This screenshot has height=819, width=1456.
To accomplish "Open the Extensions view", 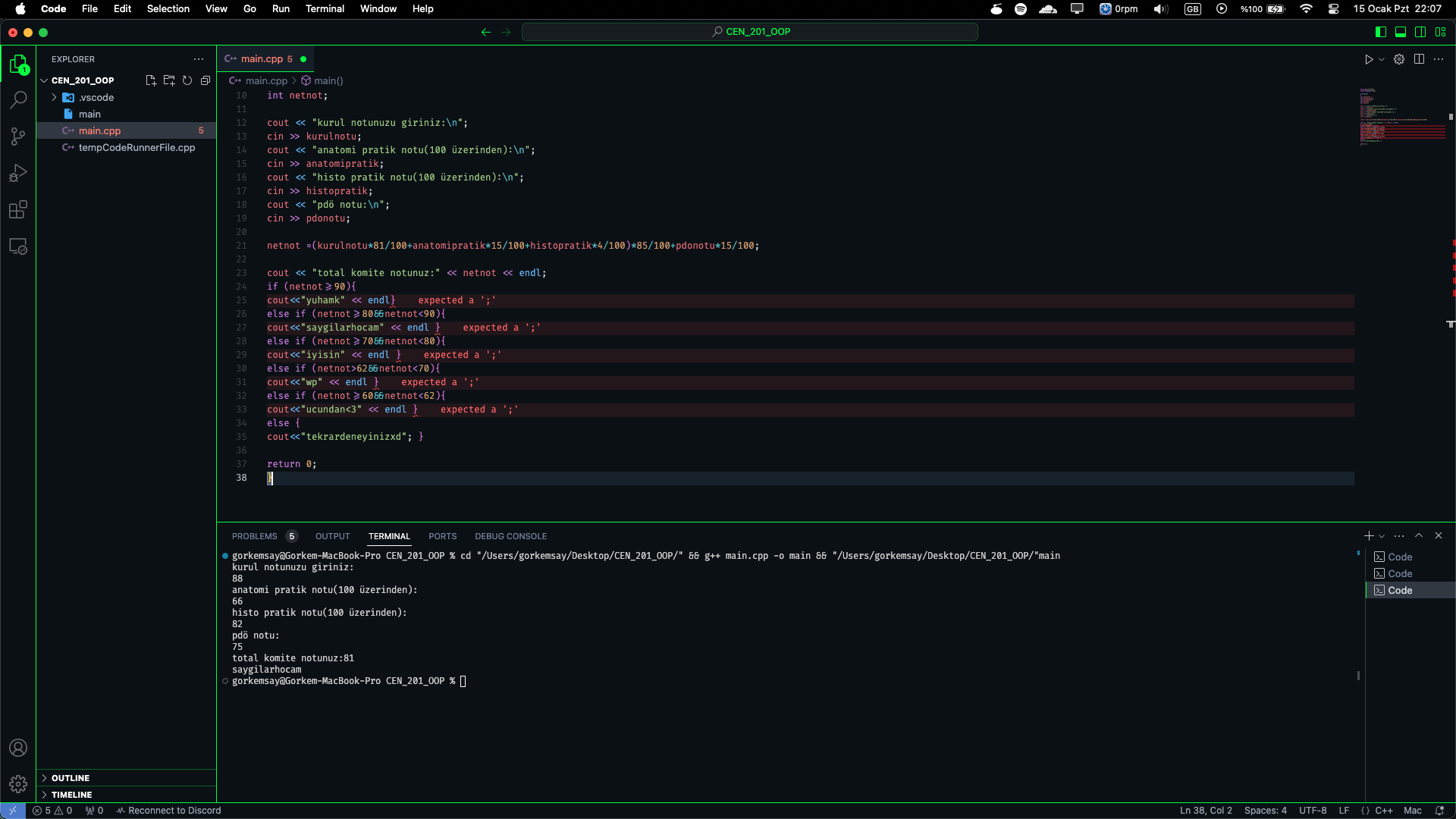I will click(x=18, y=210).
